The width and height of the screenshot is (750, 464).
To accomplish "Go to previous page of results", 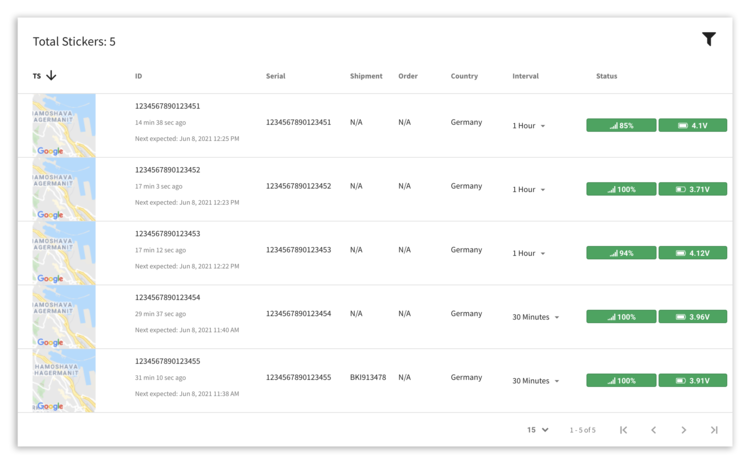I will pos(653,430).
